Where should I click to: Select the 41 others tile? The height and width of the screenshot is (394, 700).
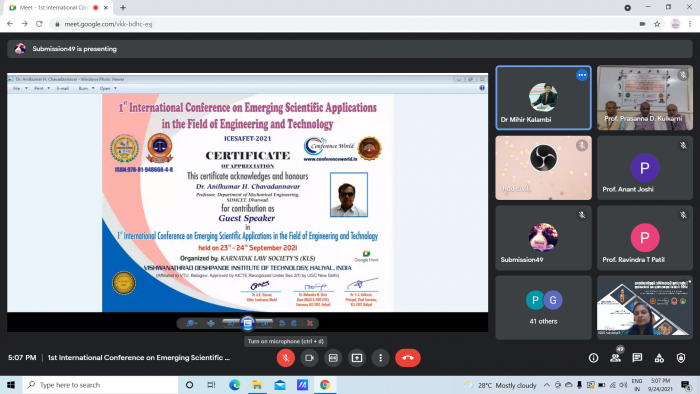tap(543, 307)
